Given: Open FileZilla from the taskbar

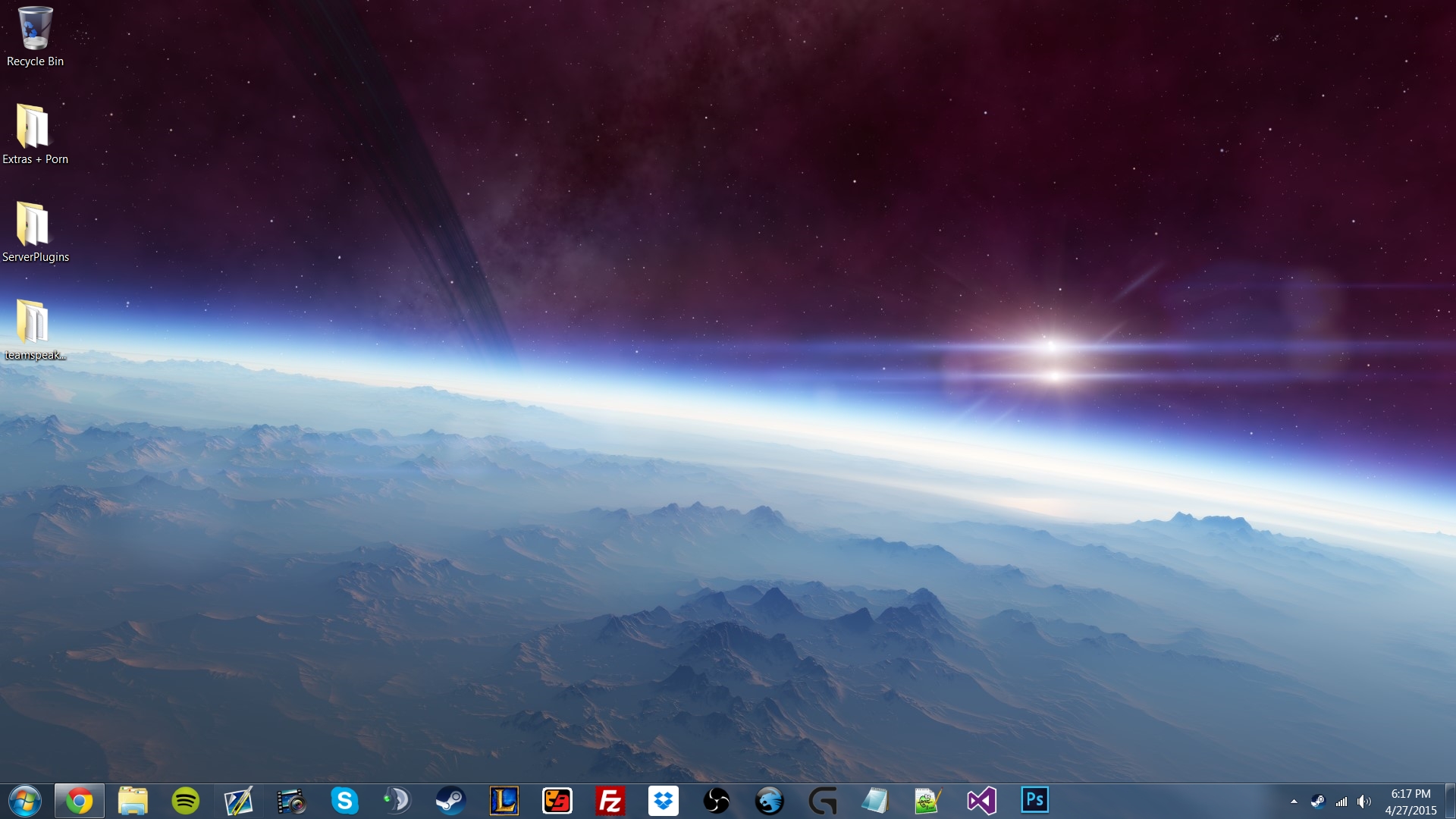Looking at the screenshot, I should click(610, 801).
